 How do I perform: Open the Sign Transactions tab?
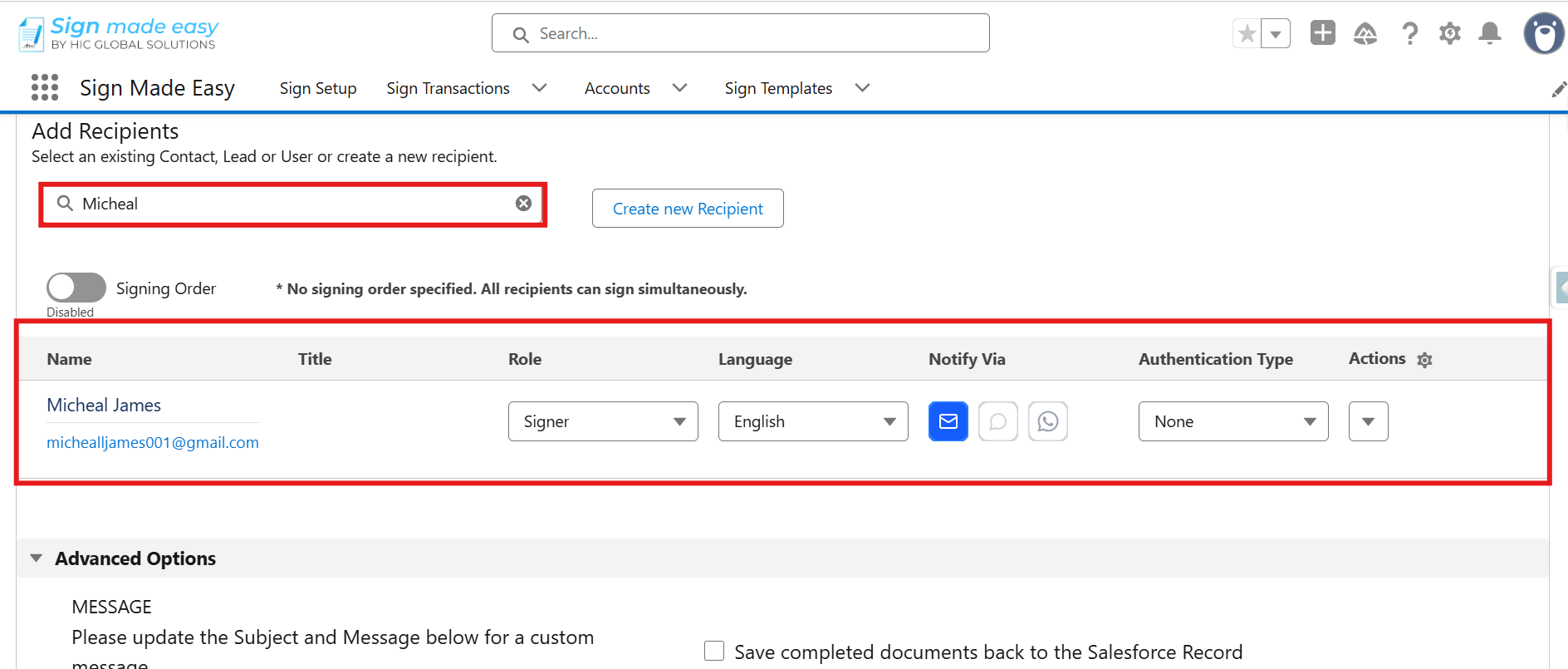[448, 88]
